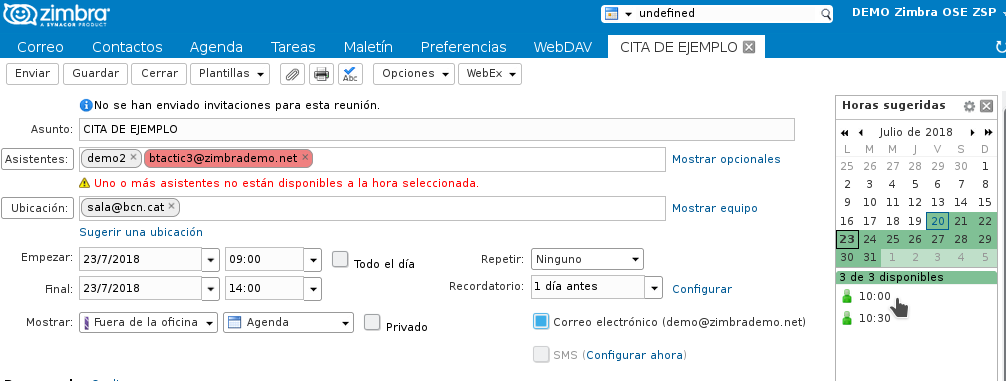
Task: Open the Preferencias tab
Action: (x=463, y=47)
